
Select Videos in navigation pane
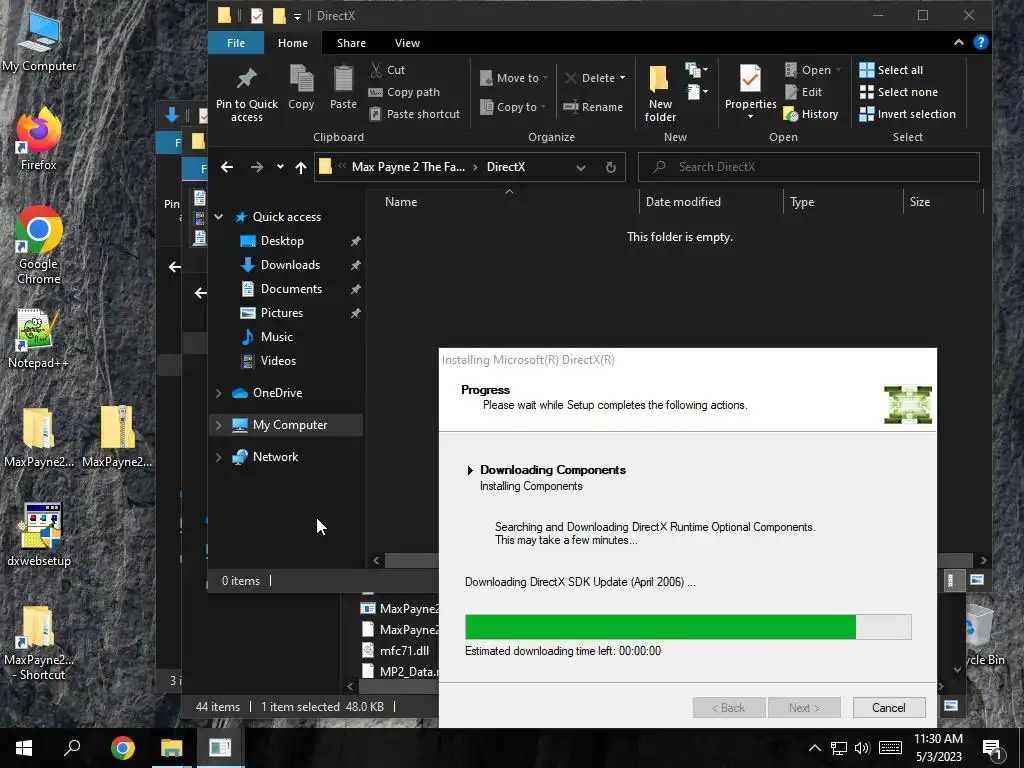[x=278, y=360]
